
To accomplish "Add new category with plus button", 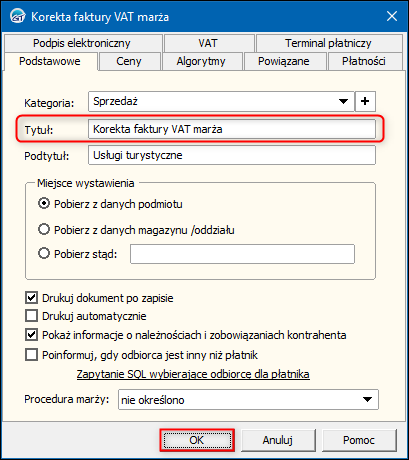I will pos(365,101).
